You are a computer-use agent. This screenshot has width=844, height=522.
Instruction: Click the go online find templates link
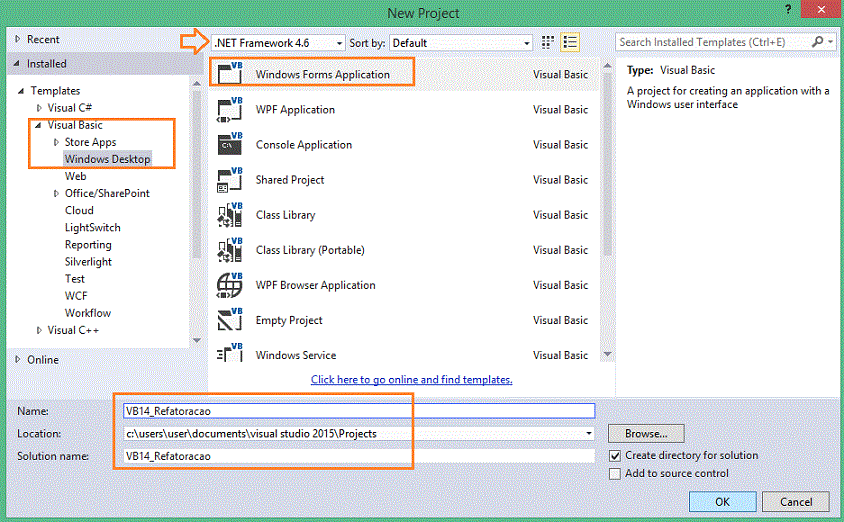tap(411, 379)
